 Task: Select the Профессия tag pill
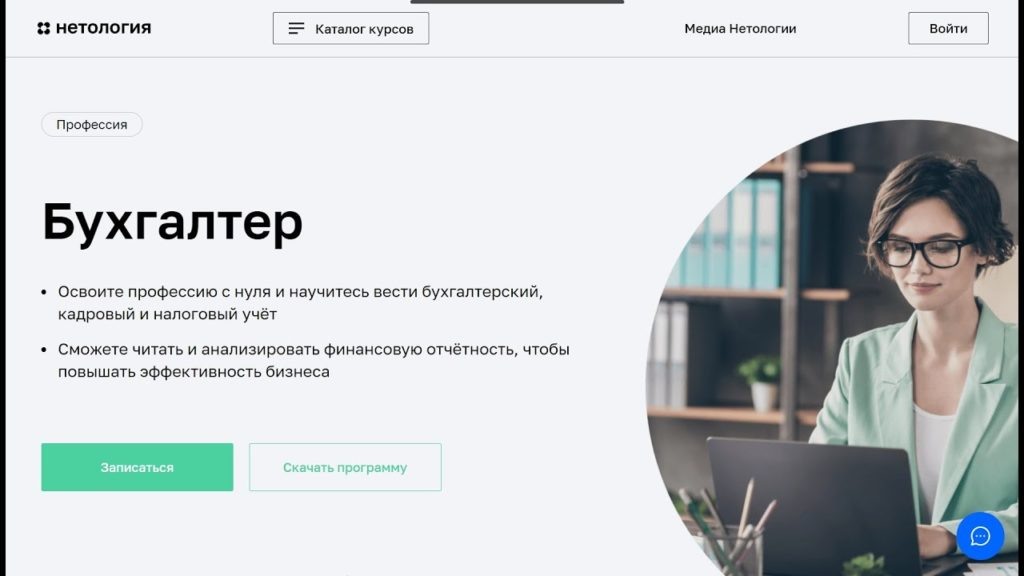pos(91,124)
